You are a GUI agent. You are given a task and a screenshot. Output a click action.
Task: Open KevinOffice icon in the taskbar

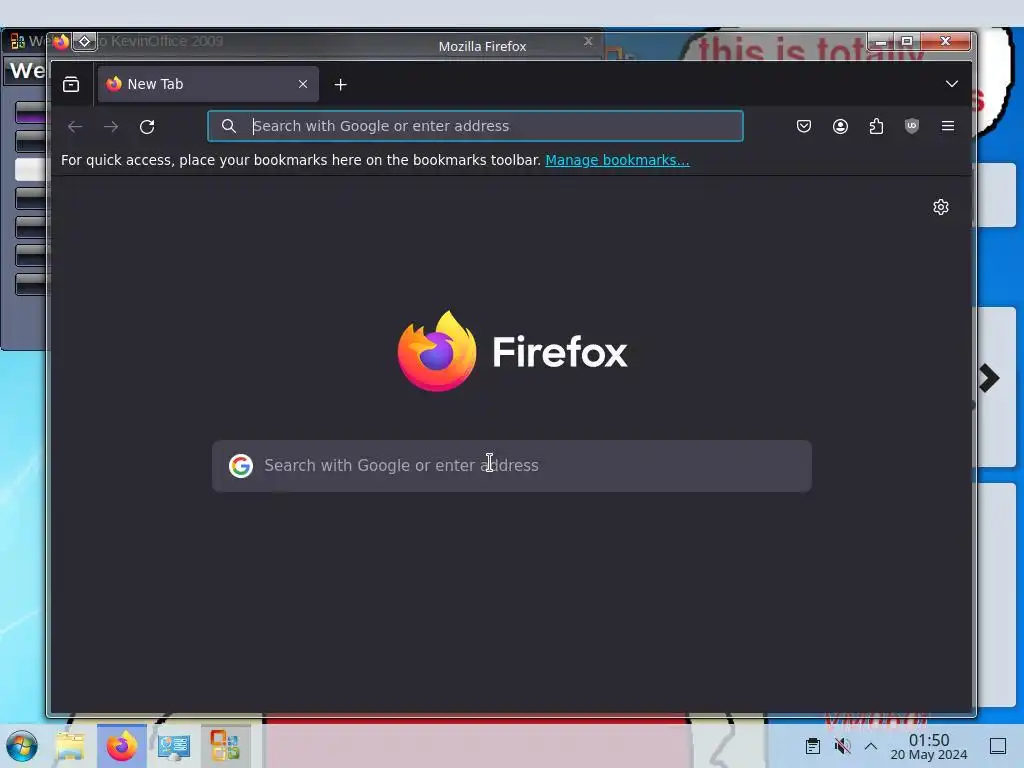pyautogui.click(x=225, y=746)
